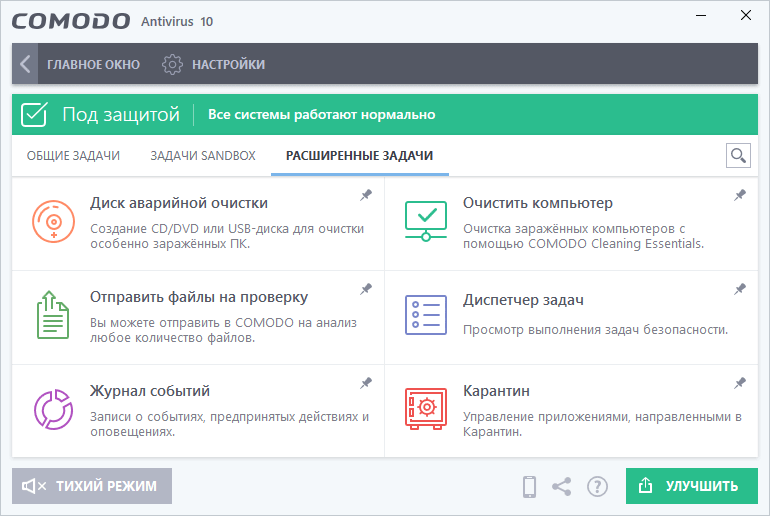The height and width of the screenshot is (516, 770).
Task: Open the Диск аварийной очистки disc icon
Action: point(54,221)
